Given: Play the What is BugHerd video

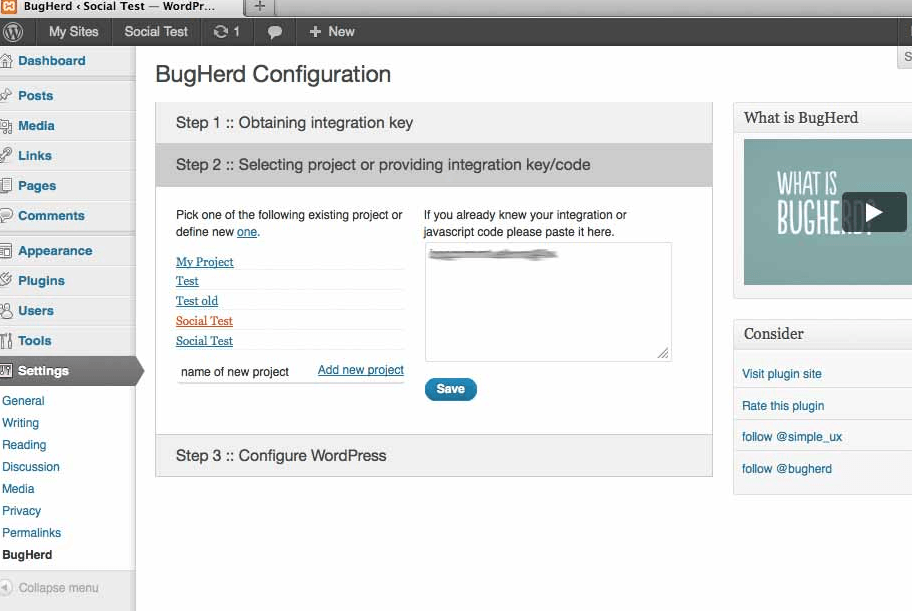Looking at the screenshot, I should point(874,212).
